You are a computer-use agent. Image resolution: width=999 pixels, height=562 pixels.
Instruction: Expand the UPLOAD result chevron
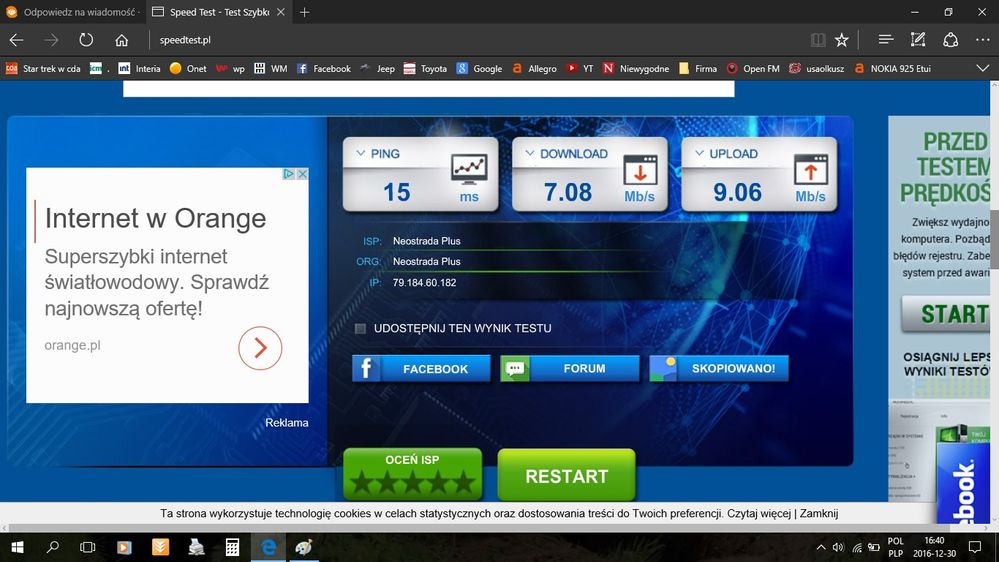(x=699, y=154)
